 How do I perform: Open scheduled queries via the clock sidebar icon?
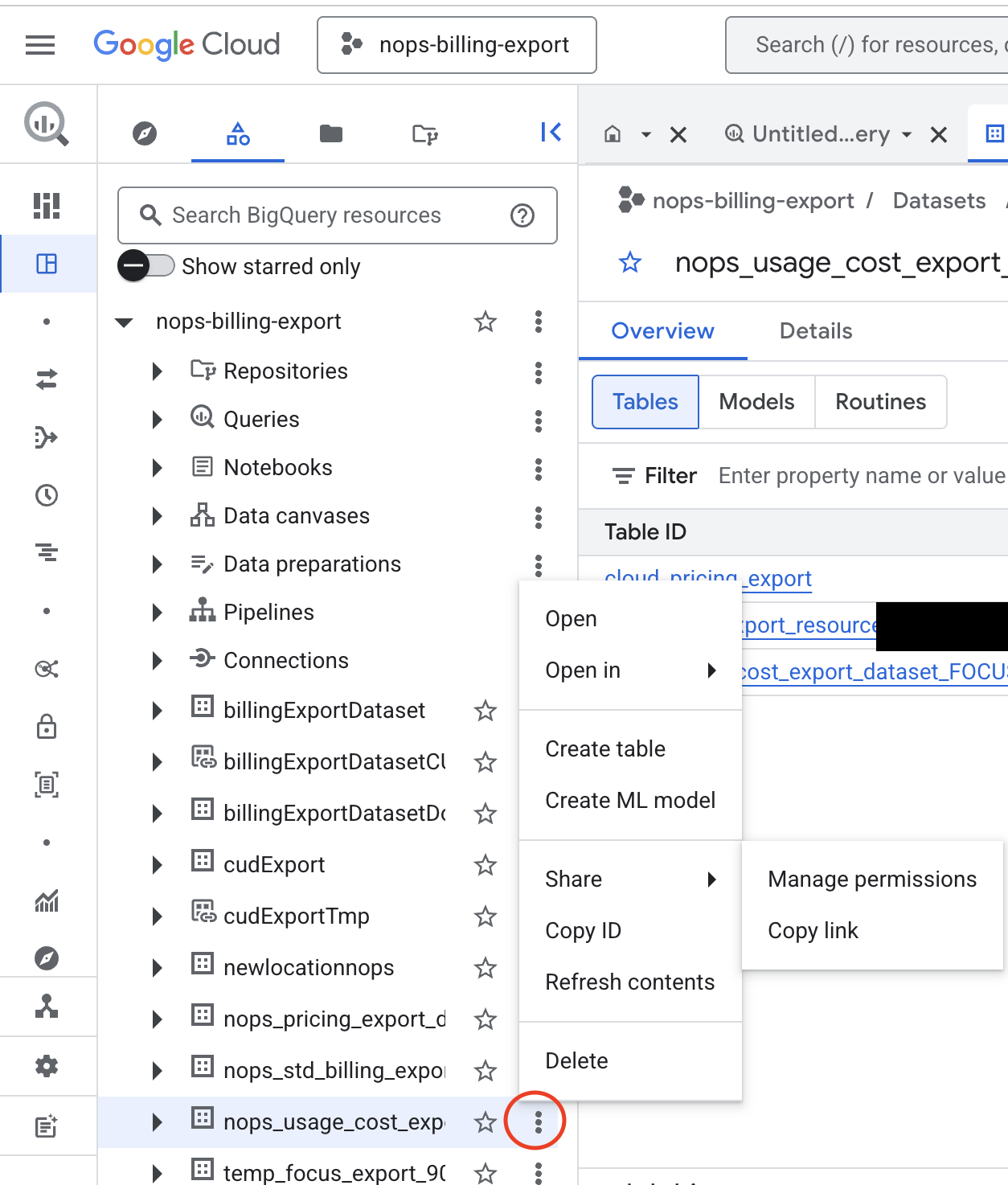47,496
